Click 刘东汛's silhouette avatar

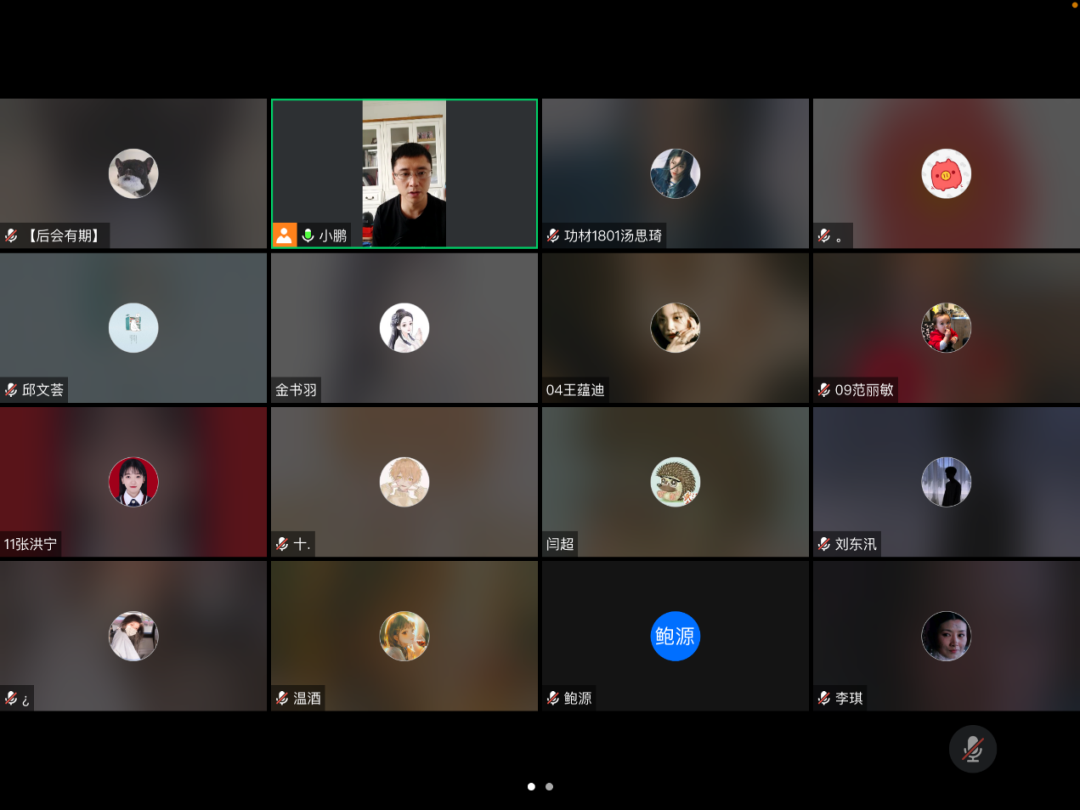[946, 482]
